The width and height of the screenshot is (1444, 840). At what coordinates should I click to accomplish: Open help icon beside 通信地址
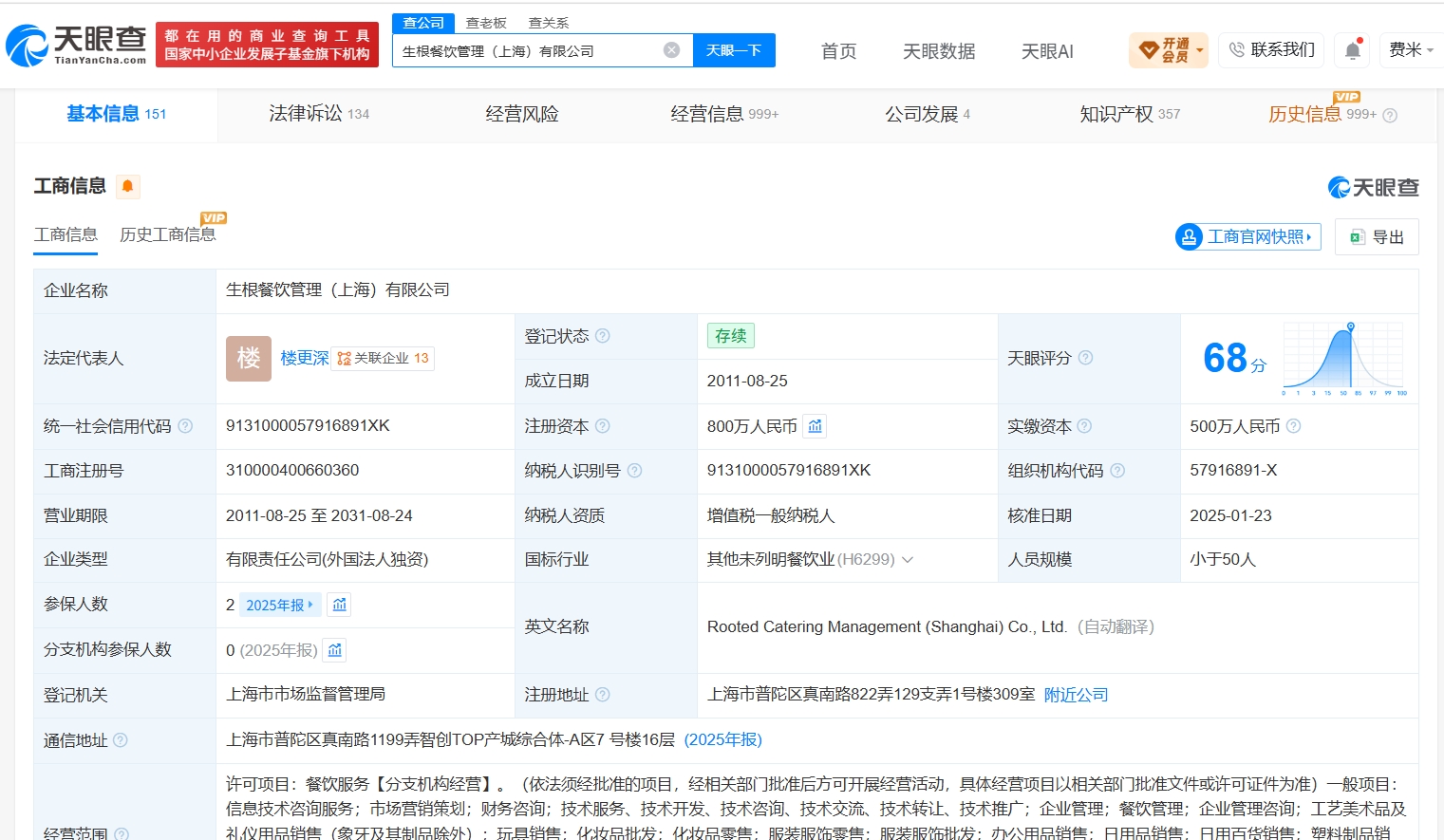point(121,740)
